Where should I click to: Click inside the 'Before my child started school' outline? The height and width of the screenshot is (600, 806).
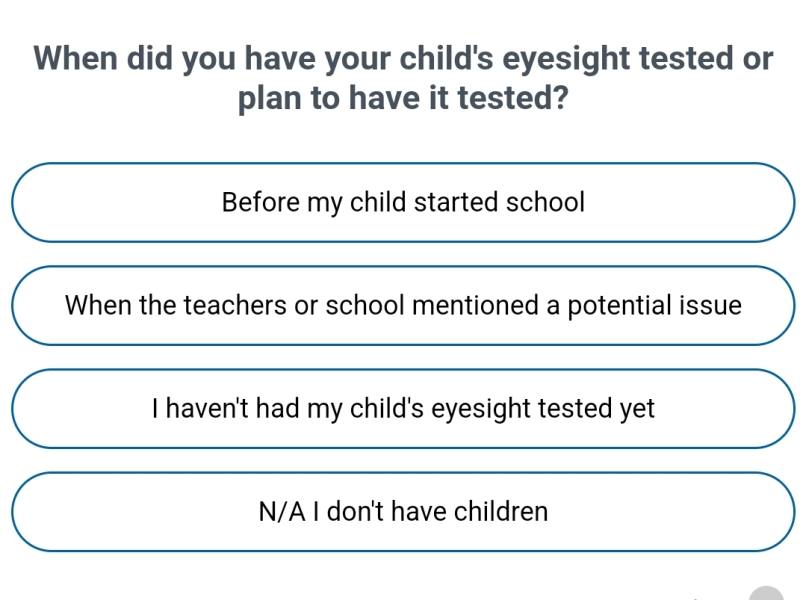[403, 202]
